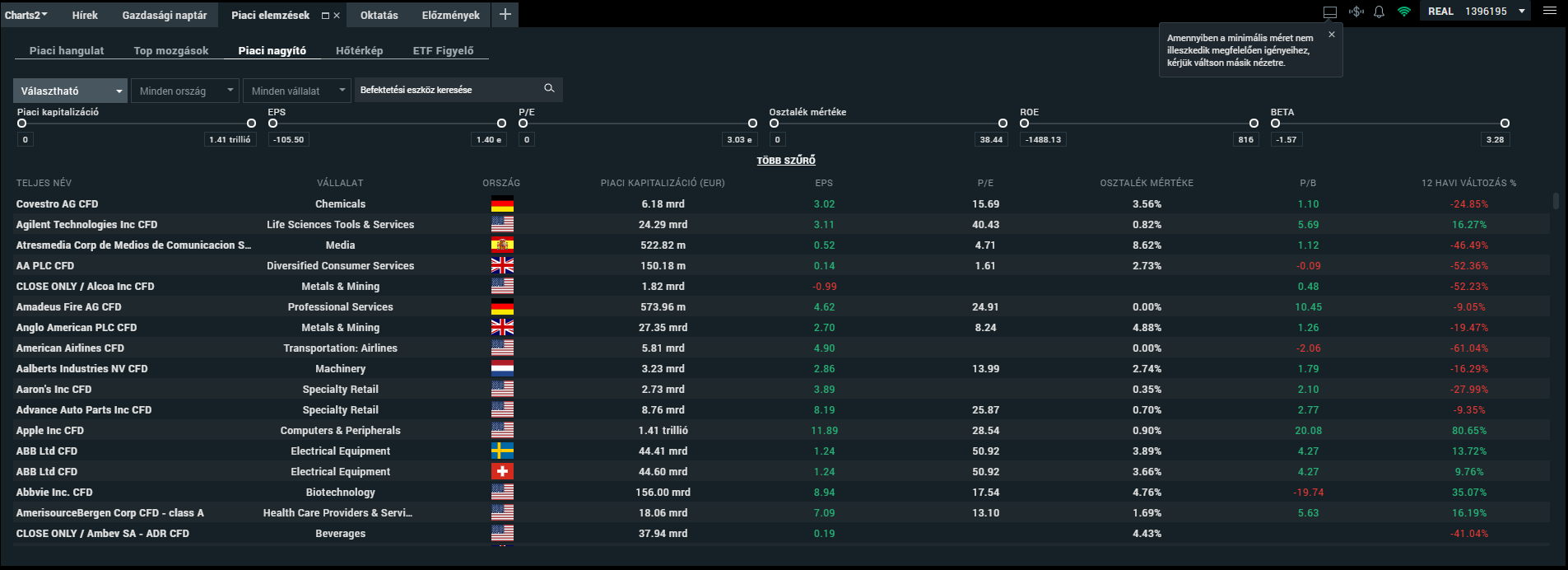Screen dimensions: 1568x570
Task: Grab the right handle of the BETA slider
Action: pos(1505,124)
